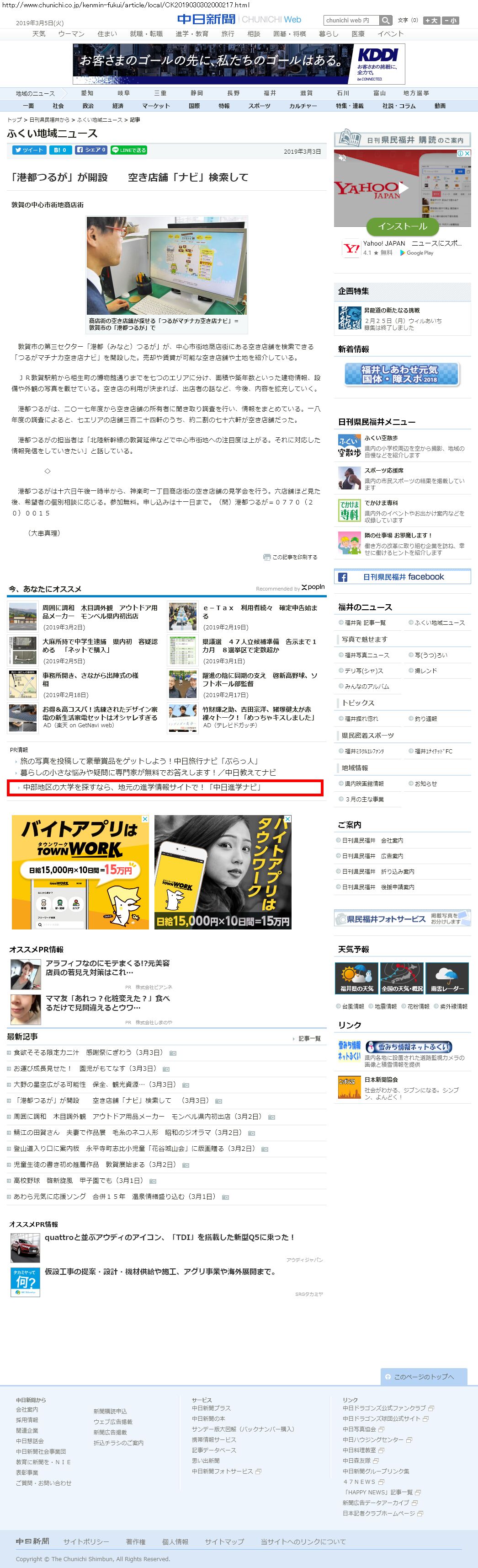
Task: Open the 福井 region tab
Action: pos(270,93)
